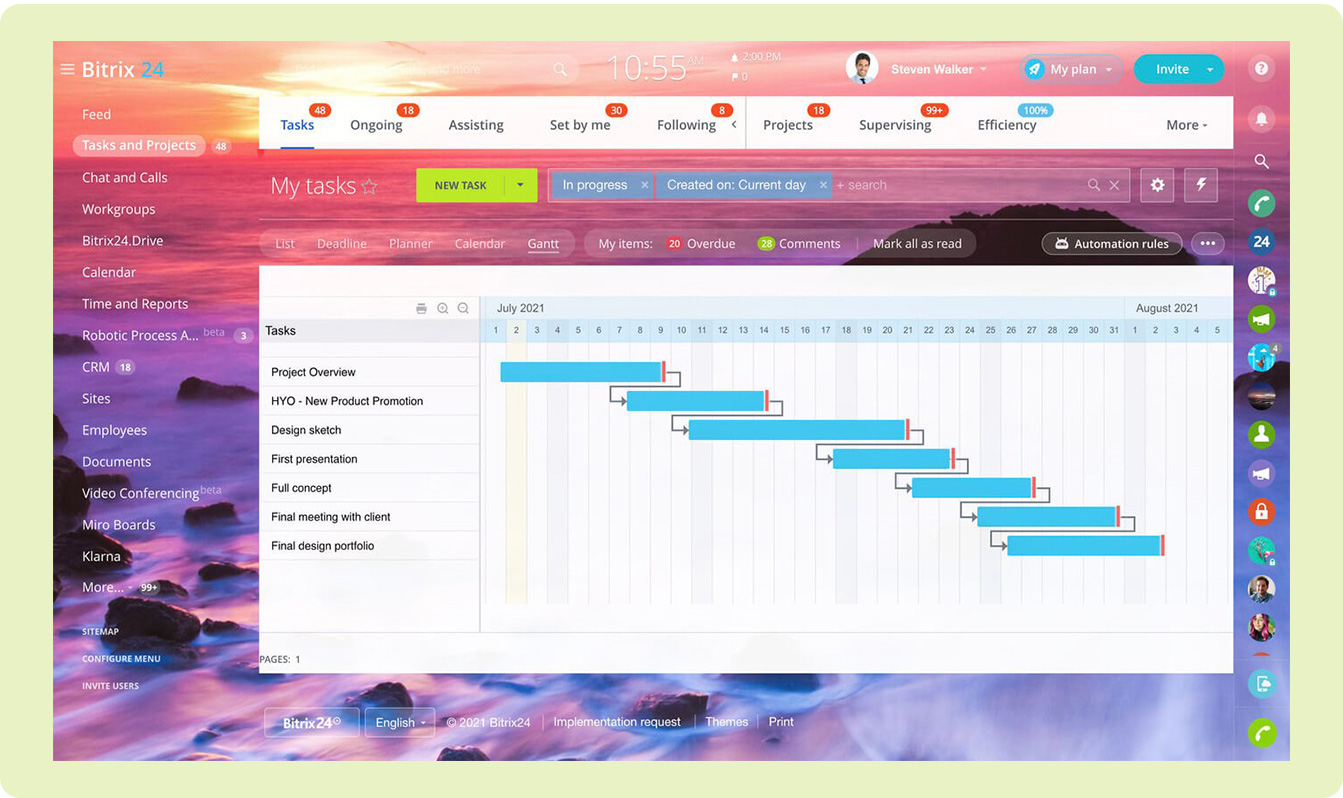Zoom in the Gantt chart
The height and width of the screenshot is (798, 1343).
[x=442, y=309]
